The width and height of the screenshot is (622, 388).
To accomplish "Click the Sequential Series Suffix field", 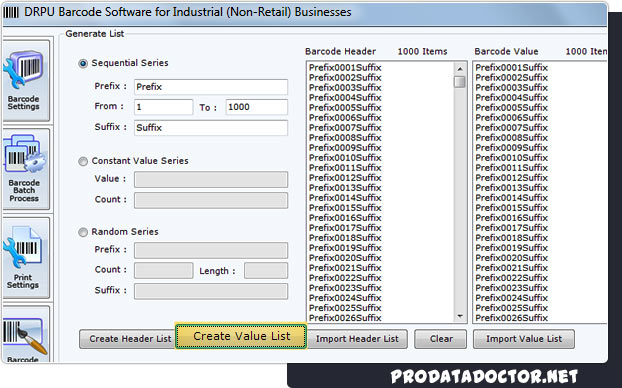I will pyautogui.click(x=211, y=128).
